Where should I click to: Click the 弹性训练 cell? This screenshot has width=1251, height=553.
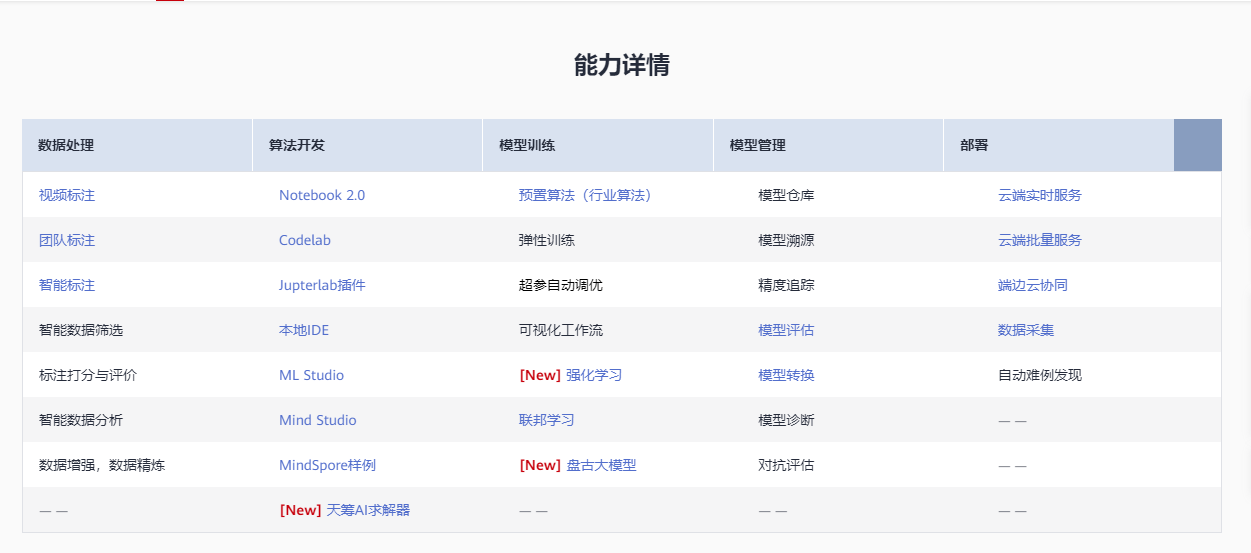click(x=547, y=240)
